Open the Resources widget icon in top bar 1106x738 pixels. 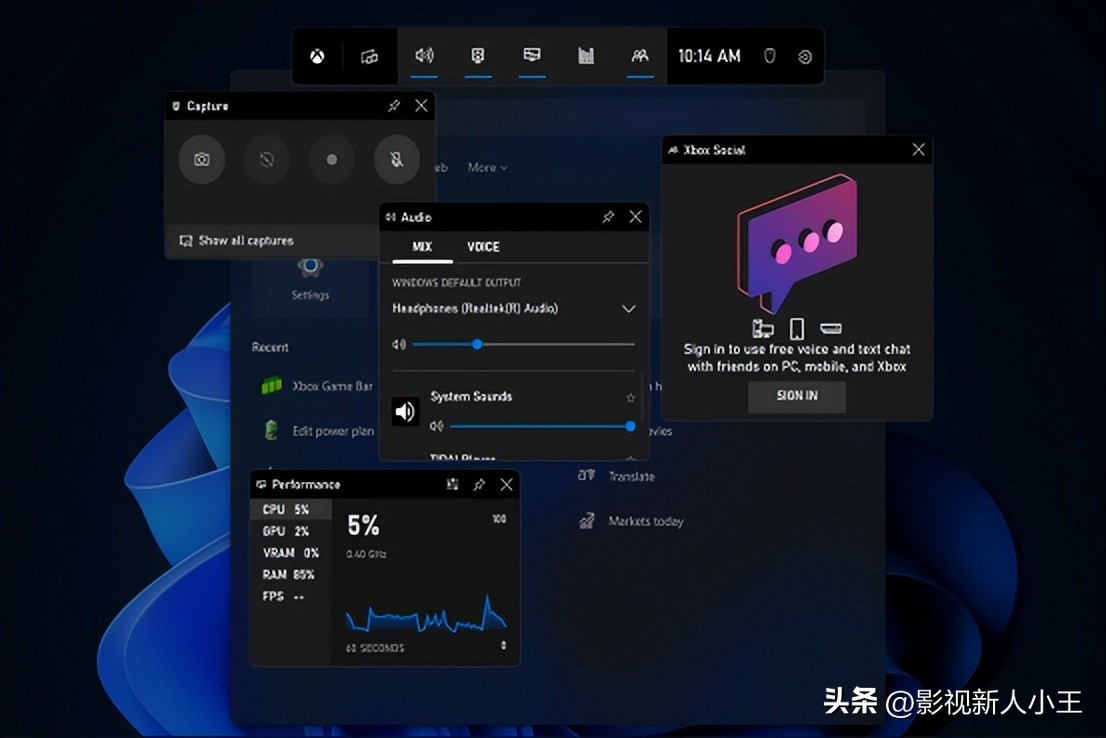click(x=586, y=56)
